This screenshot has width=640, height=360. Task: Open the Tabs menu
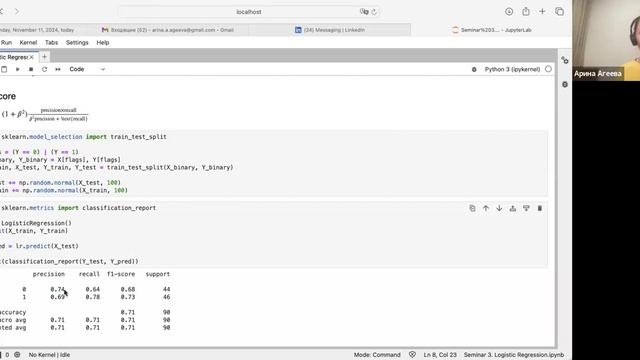coord(51,42)
